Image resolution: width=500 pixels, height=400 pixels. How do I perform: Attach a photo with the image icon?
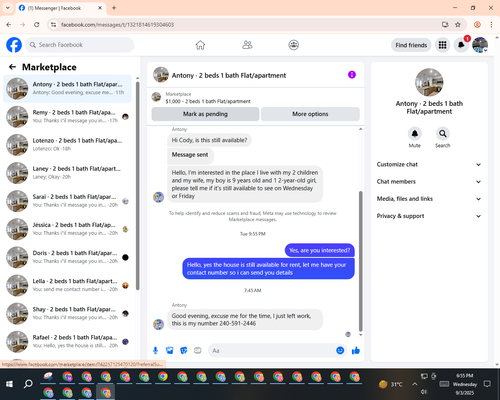coord(170,350)
